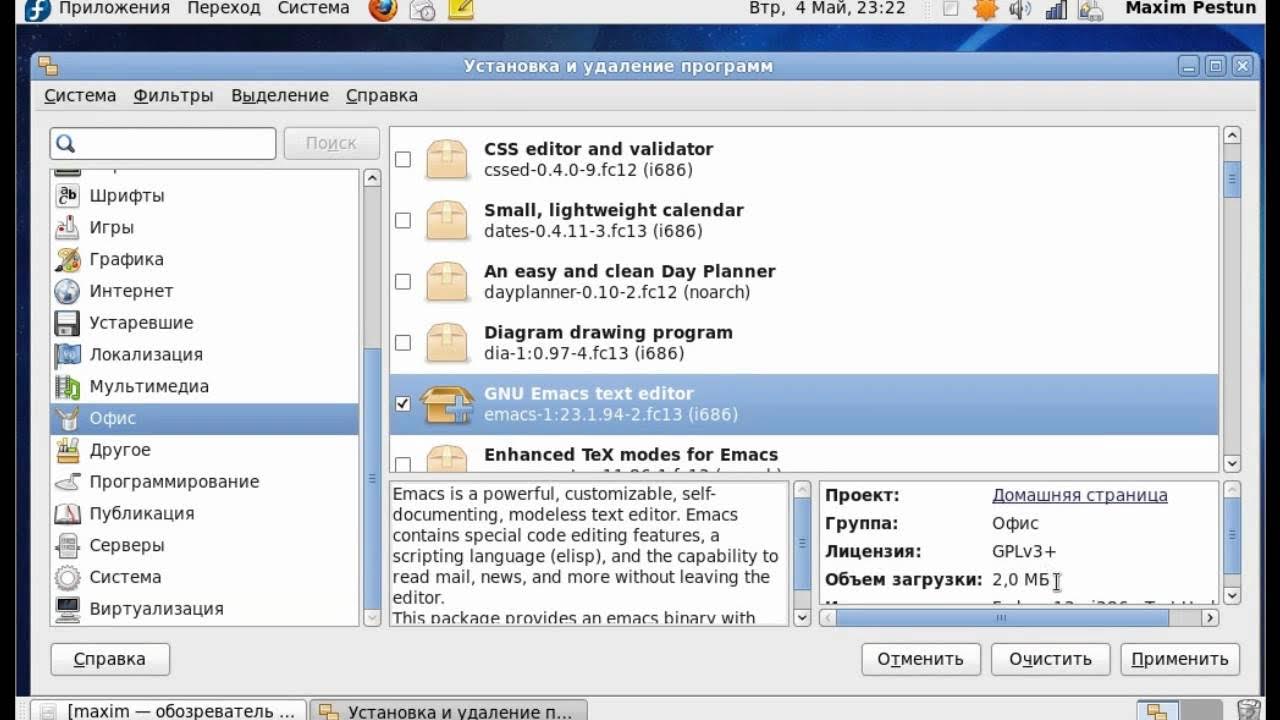
Task: Select the Игры category icon
Action: tap(67, 228)
